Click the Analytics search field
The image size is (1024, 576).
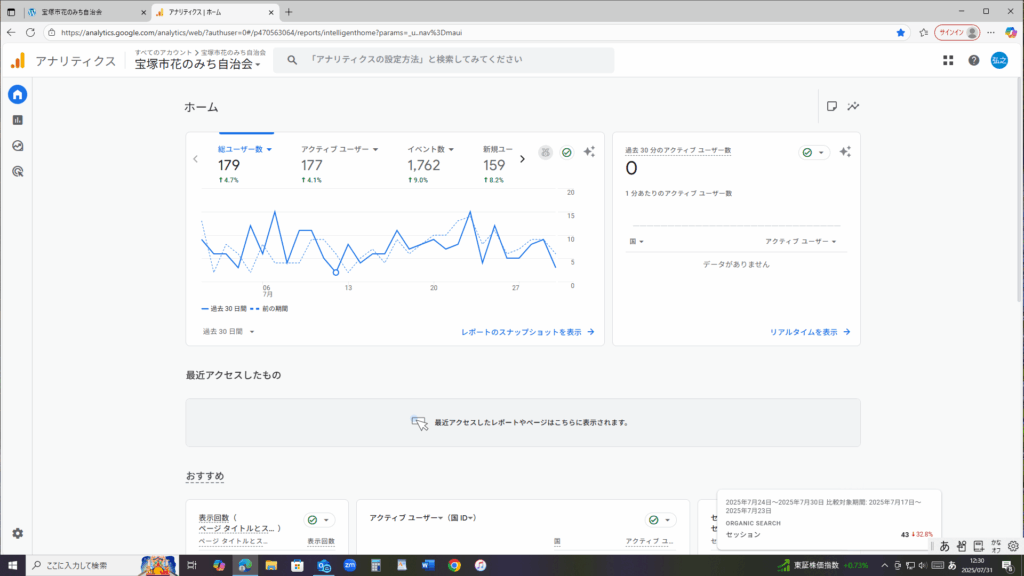pyautogui.click(x=444, y=60)
